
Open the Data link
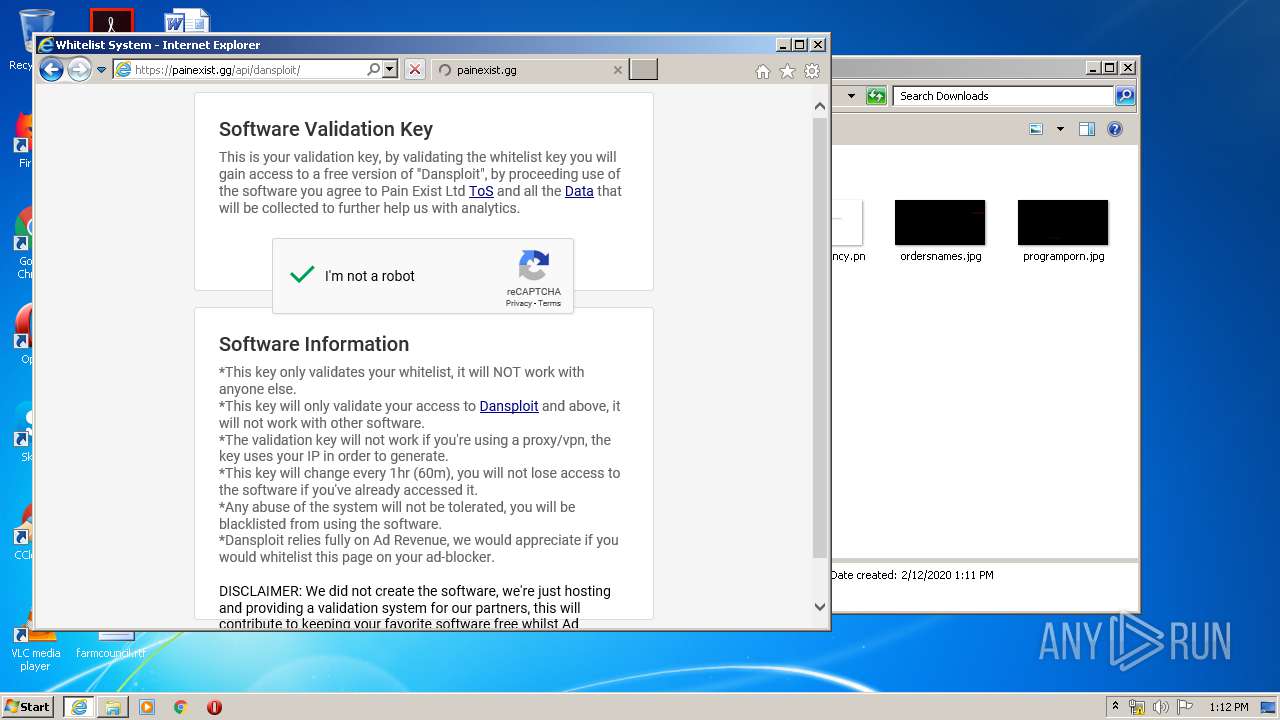click(579, 191)
